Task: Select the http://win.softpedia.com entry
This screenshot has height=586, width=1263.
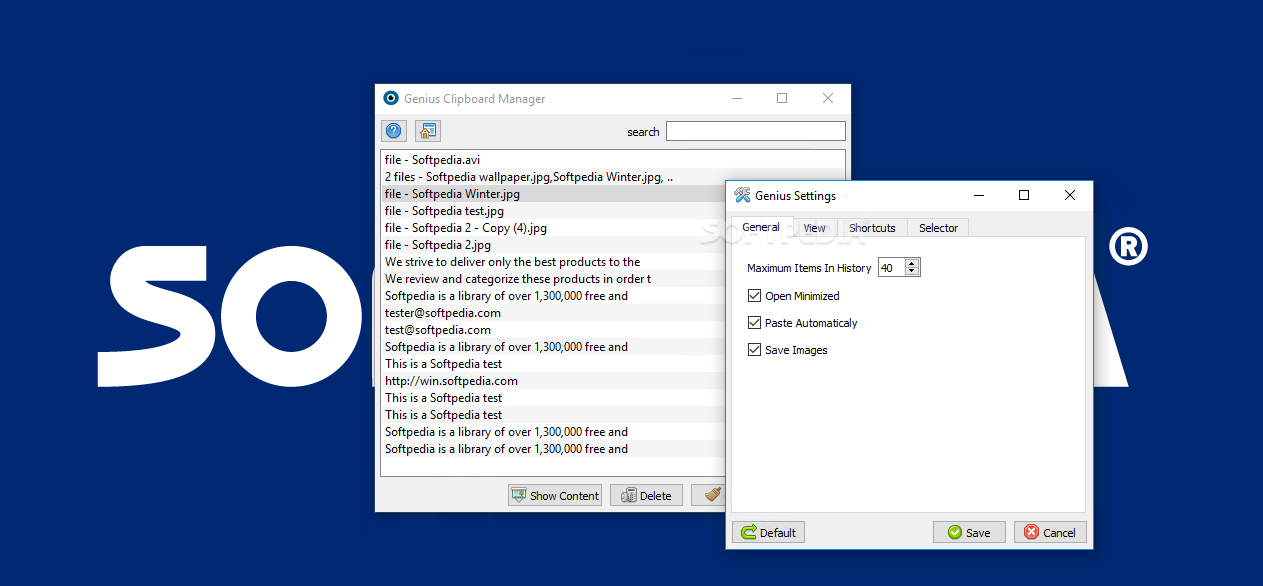Action: click(554, 381)
